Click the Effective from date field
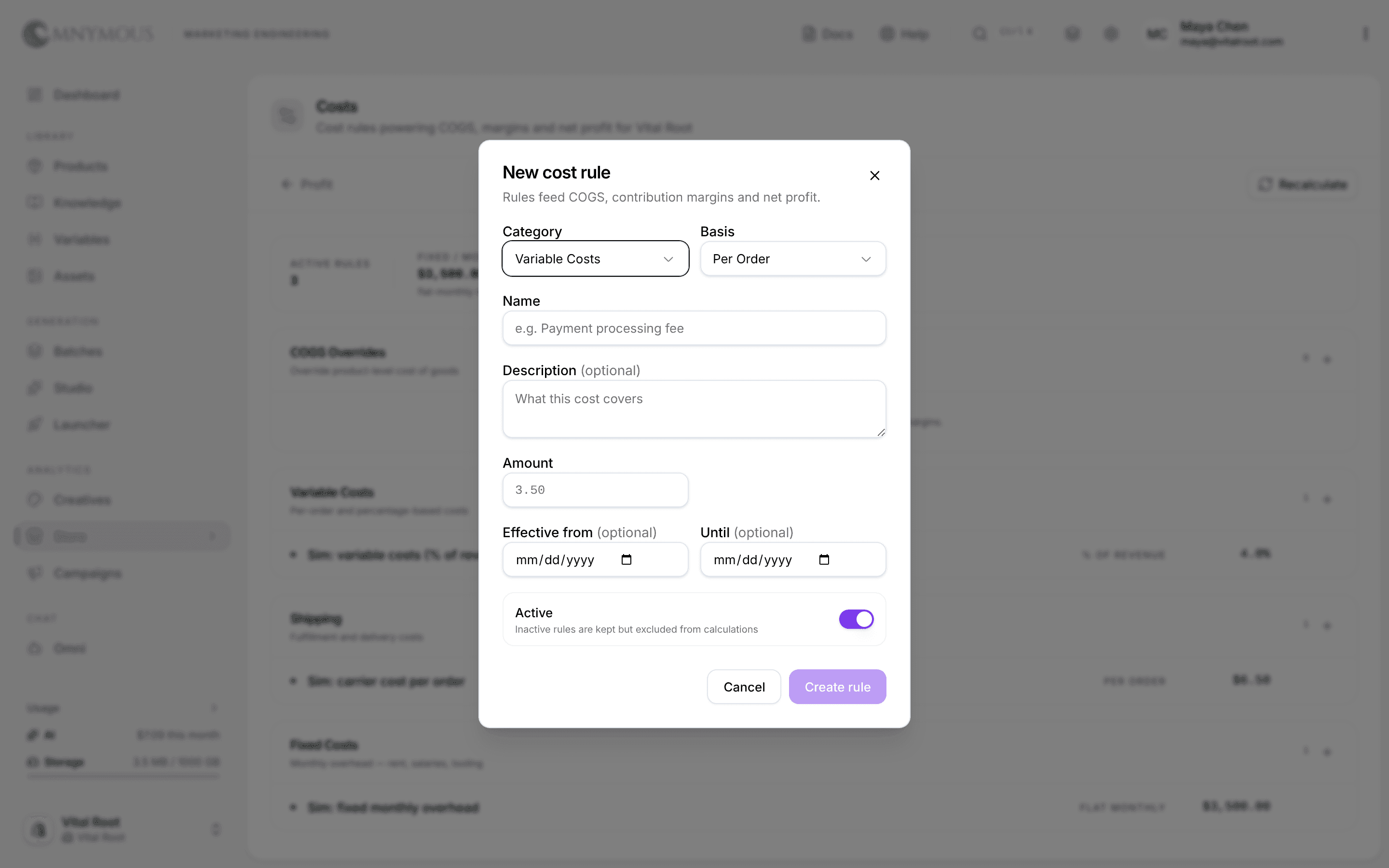The image size is (1389, 868). [595, 560]
